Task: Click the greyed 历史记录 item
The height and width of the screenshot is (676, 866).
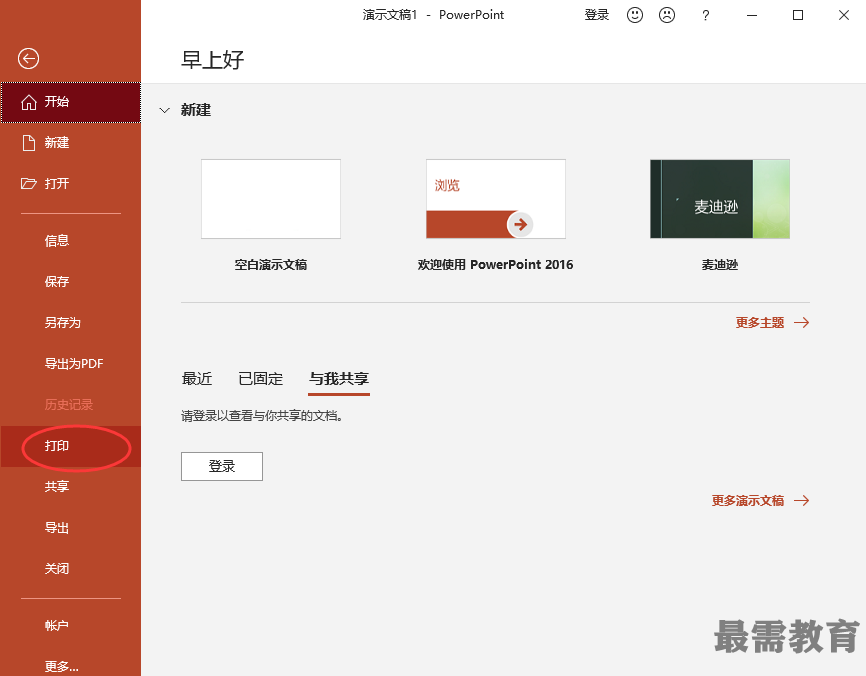Action: click(x=71, y=405)
